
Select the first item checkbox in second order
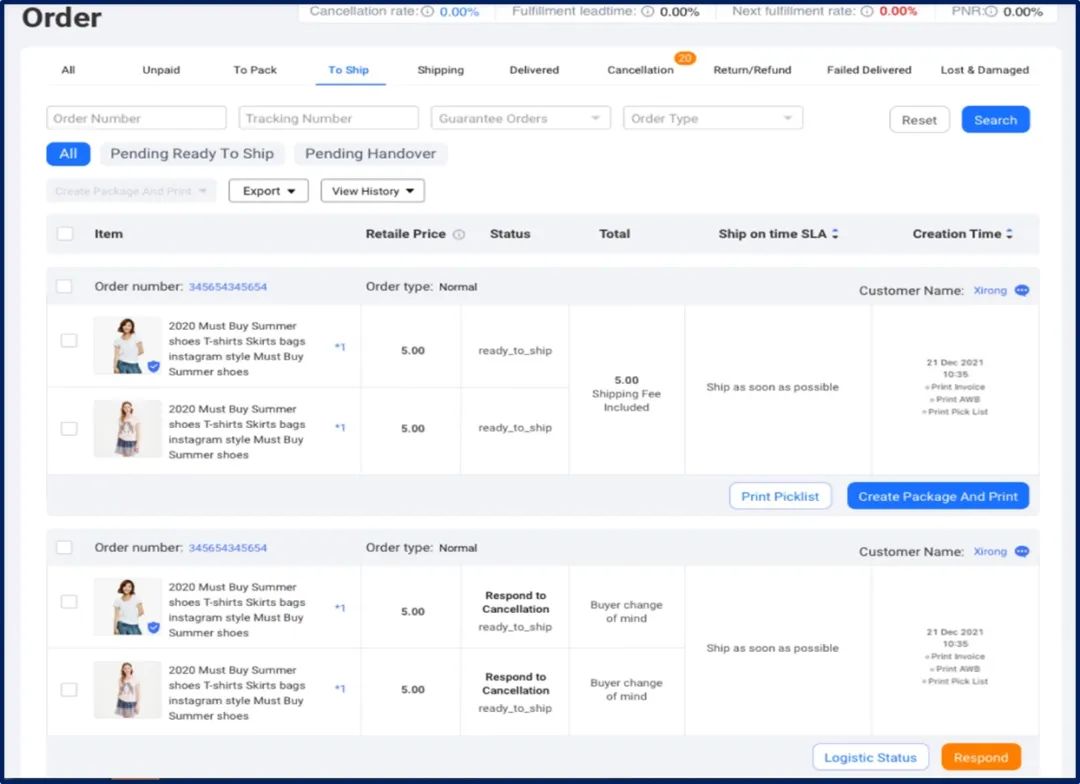pos(69,602)
